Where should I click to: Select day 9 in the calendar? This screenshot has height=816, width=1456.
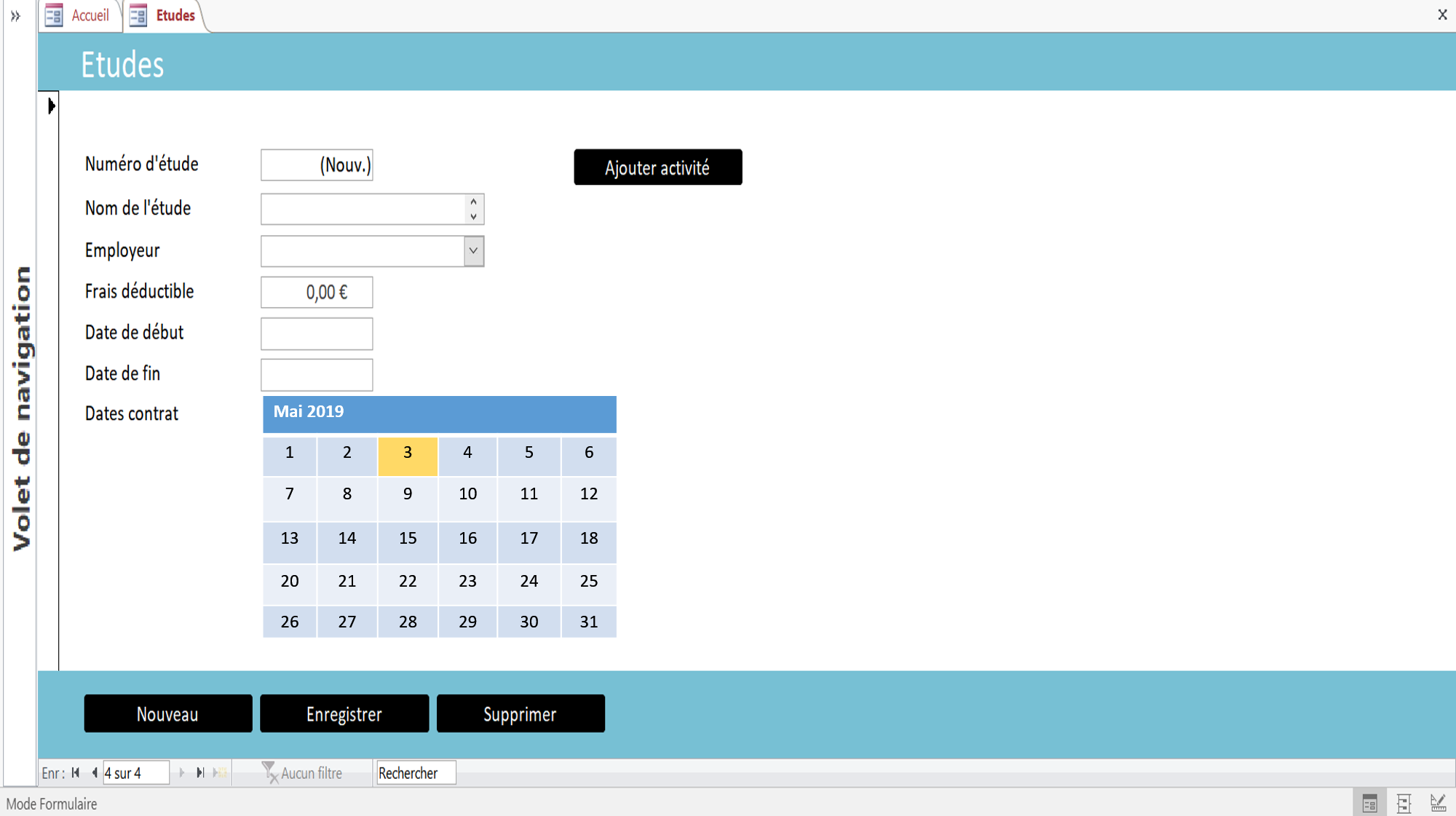point(408,499)
